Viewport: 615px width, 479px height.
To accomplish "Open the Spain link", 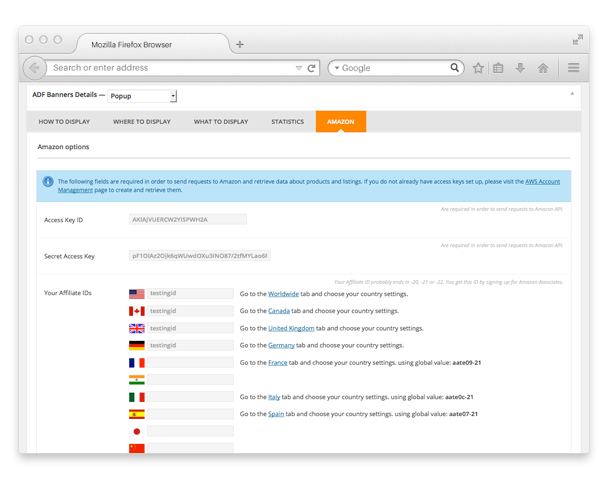I will click(276, 414).
